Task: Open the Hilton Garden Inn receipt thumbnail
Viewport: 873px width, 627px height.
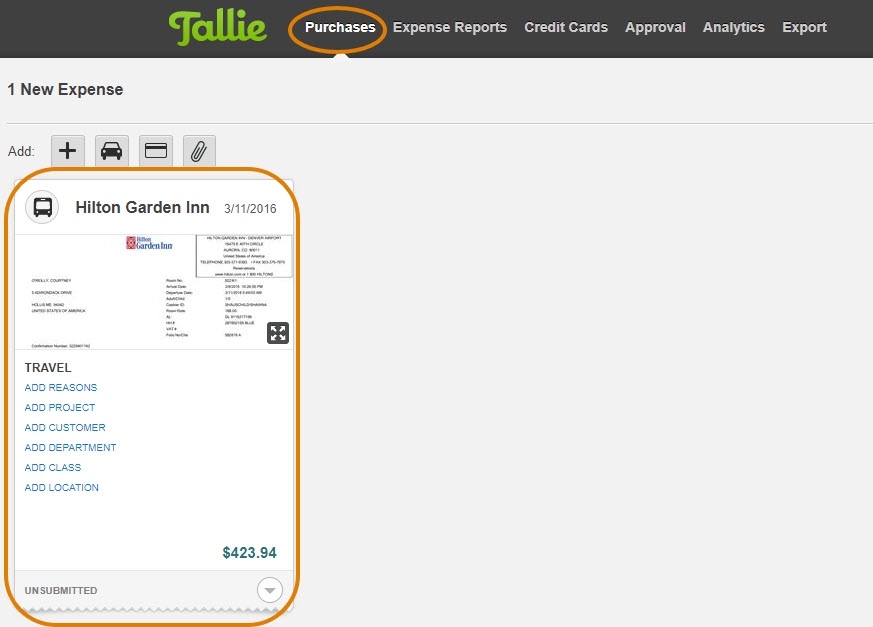Action: [154, 292]
